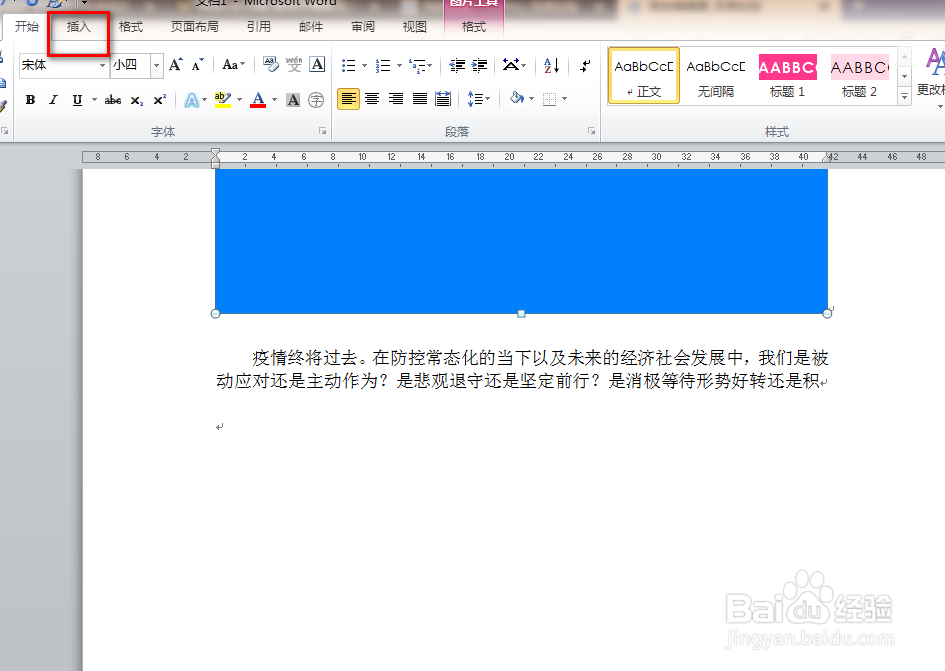Select align right
The height and width of the screenshot is (671, 945).
(x=395, y=99)
